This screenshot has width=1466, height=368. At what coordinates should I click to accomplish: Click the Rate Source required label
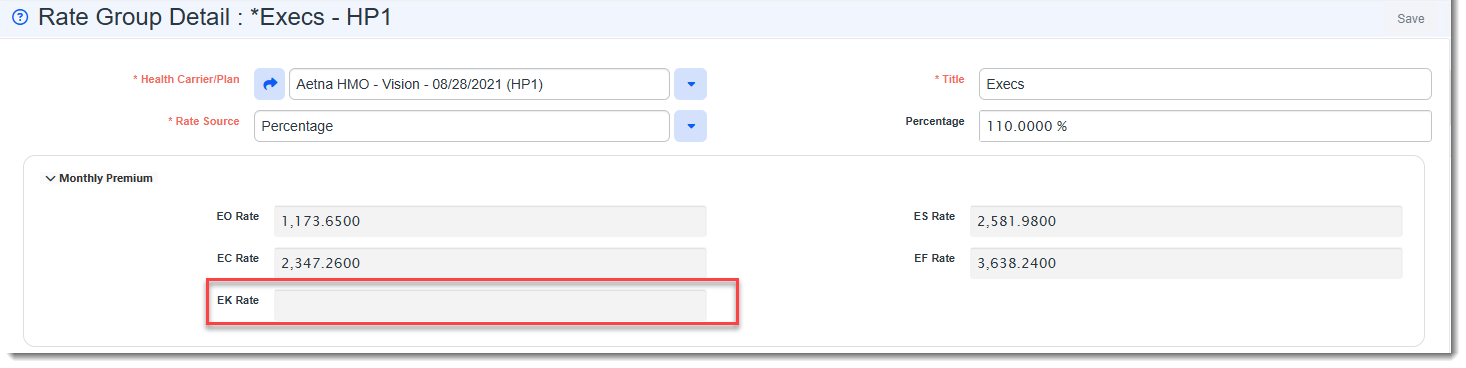point(203,121)
